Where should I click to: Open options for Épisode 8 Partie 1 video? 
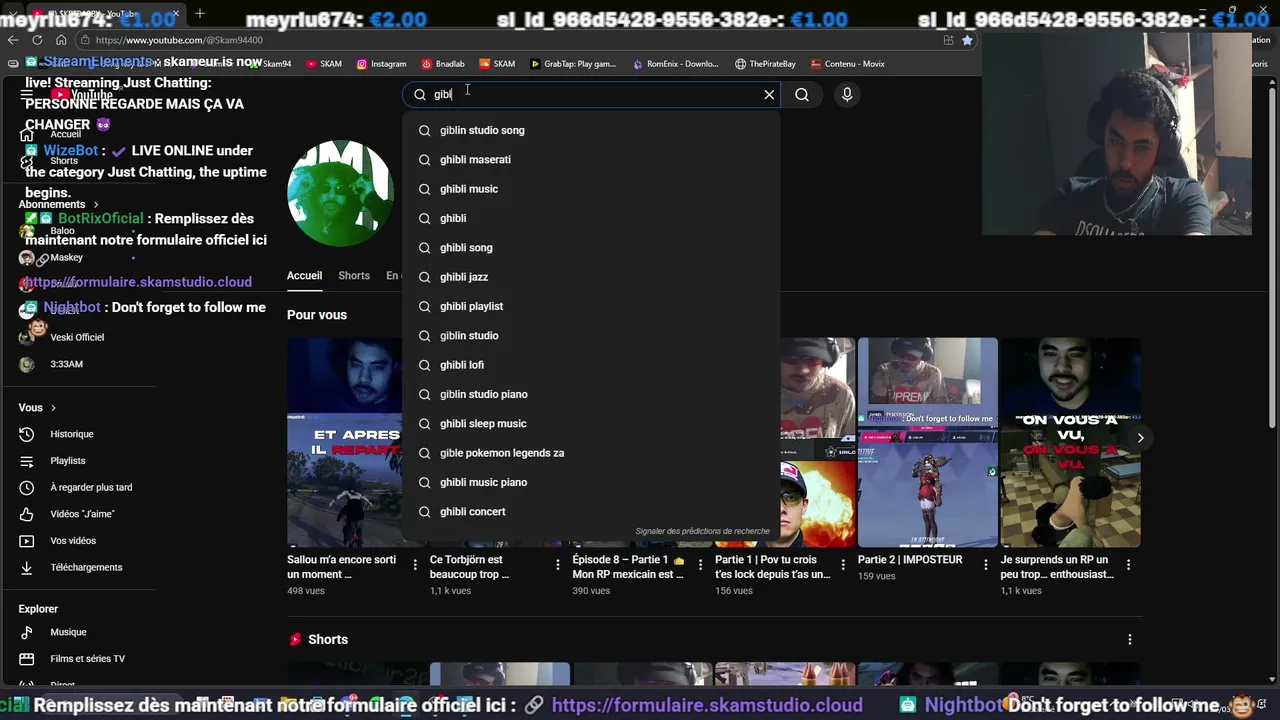pyautogui.click(x=700, y=565)
